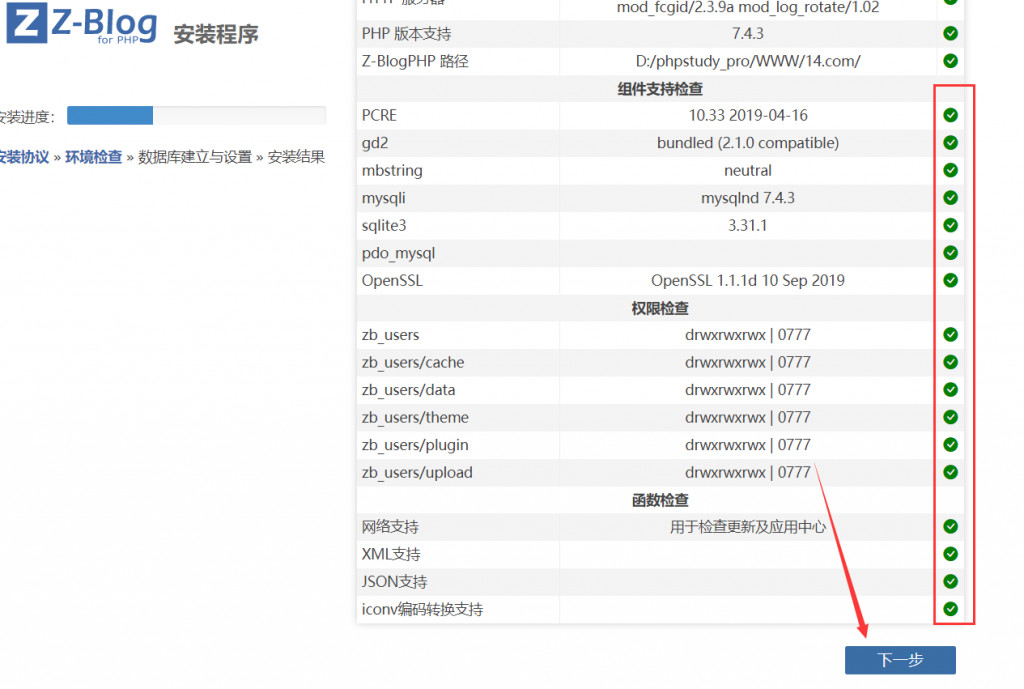This screenshot has height=689, width=1024.
Task: Click the PCRE value 10.33 2019-04-16
Action: click(x=748, y=115)
